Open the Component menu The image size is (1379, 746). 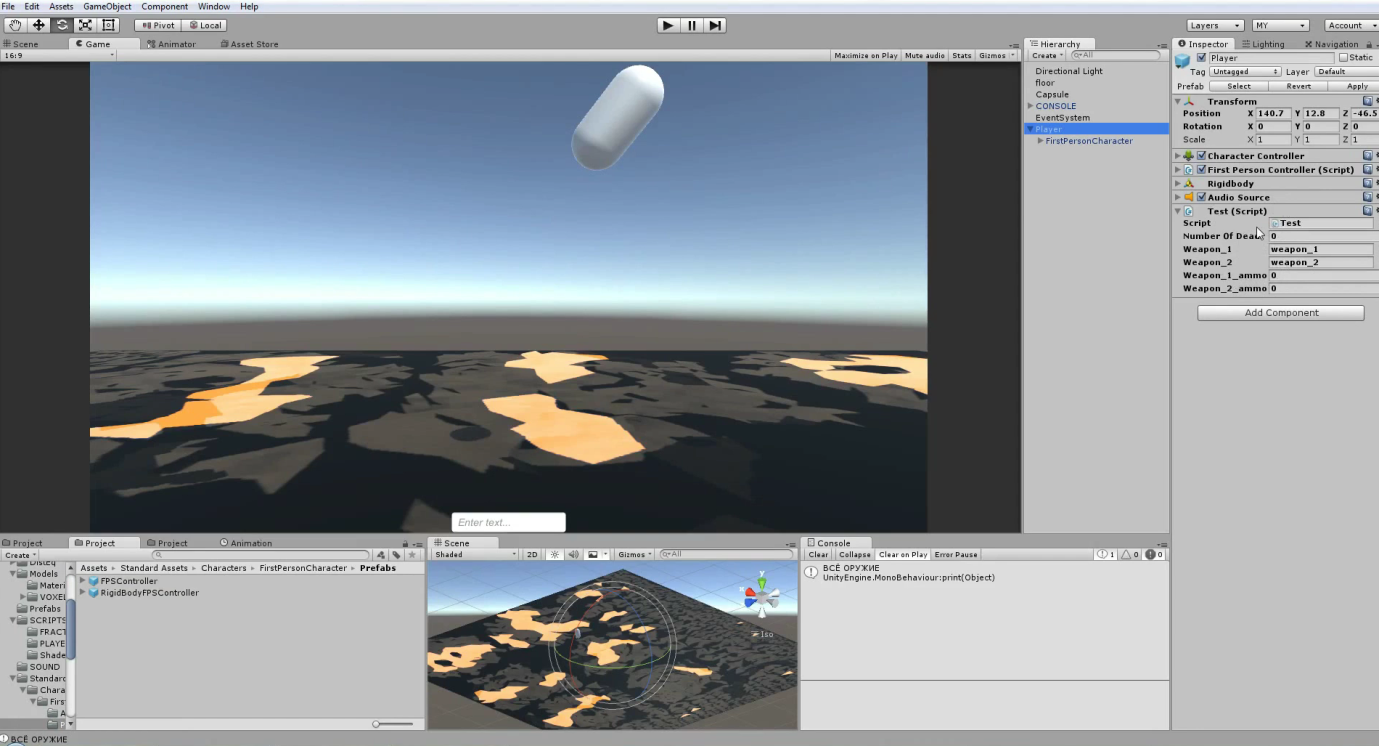click(x=164, y=7)
